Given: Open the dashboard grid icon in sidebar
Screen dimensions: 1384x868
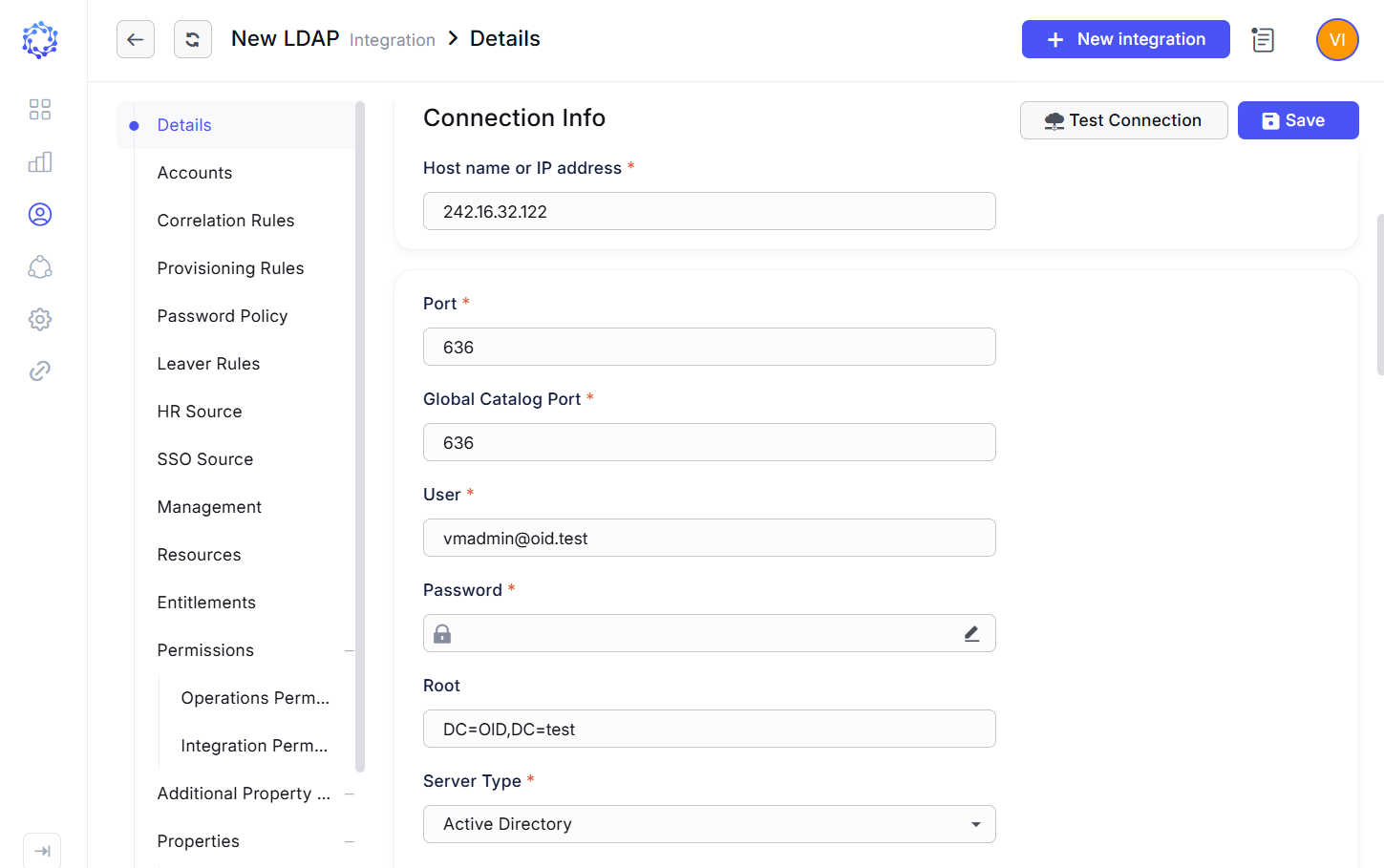Looking at the screenshot, I should pos(39,109).
